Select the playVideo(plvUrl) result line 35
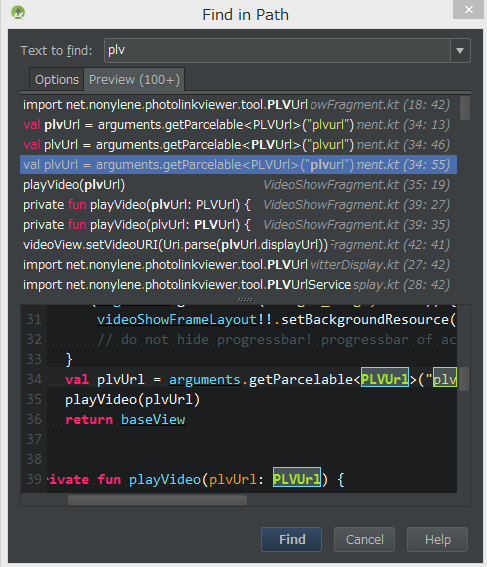This screenshot has height=567, width=487. (238, 185)
